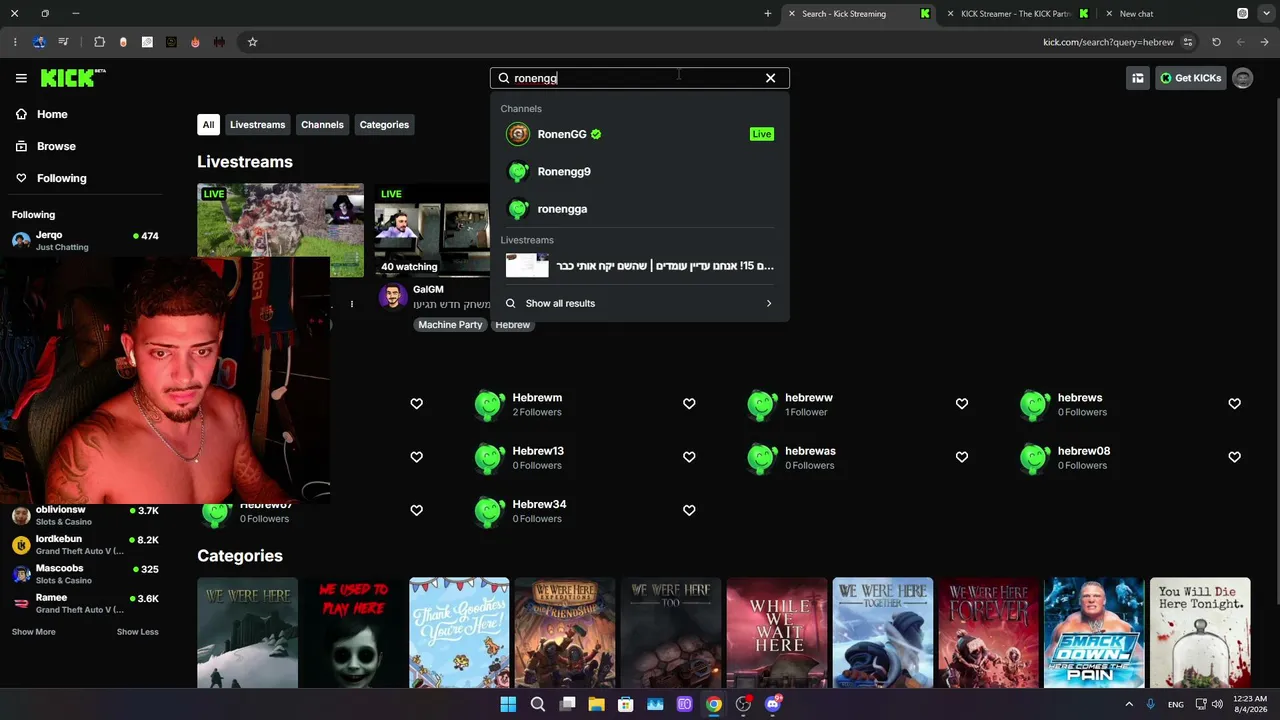
Task: Bookmark this page with the star
Action: [x=252, y=42]
